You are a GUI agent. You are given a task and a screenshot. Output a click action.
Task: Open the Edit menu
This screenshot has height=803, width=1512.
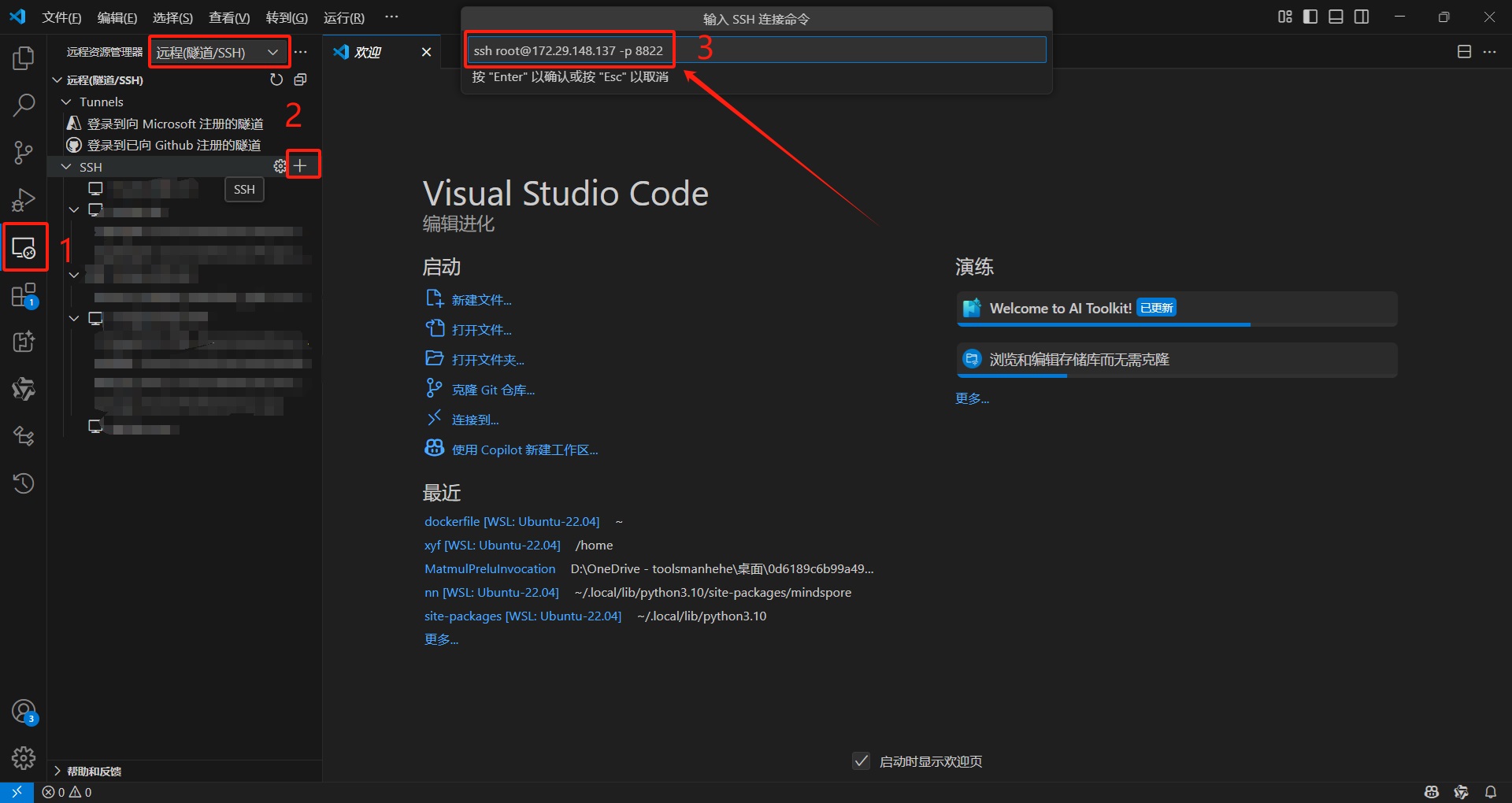coord(117,17)
